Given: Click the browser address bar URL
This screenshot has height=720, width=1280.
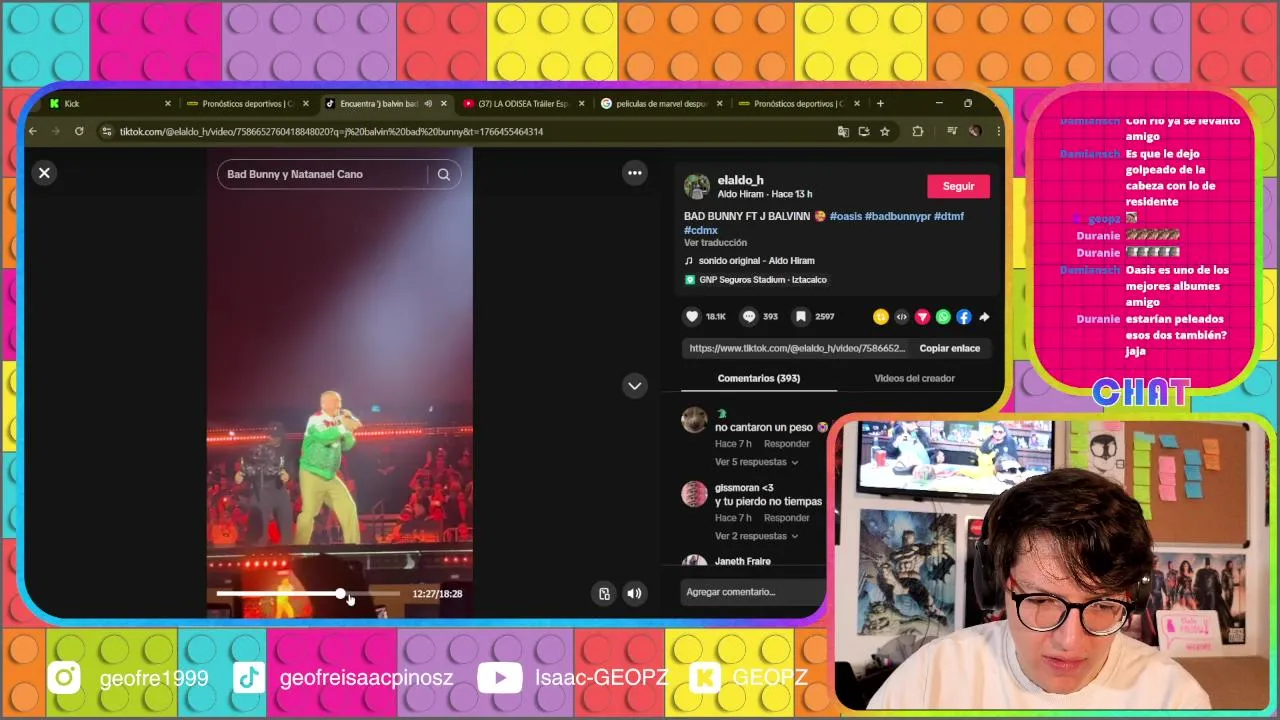Looking at the screenshot, I should coord(331,131).
